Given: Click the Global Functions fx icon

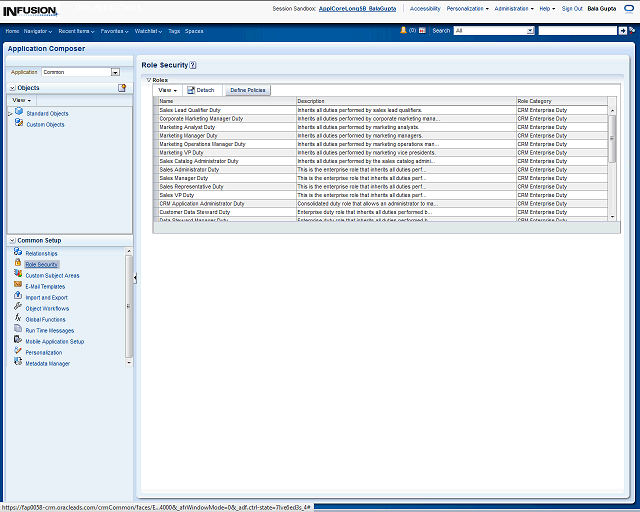Looking at the screenshot, I should (18, 319).
